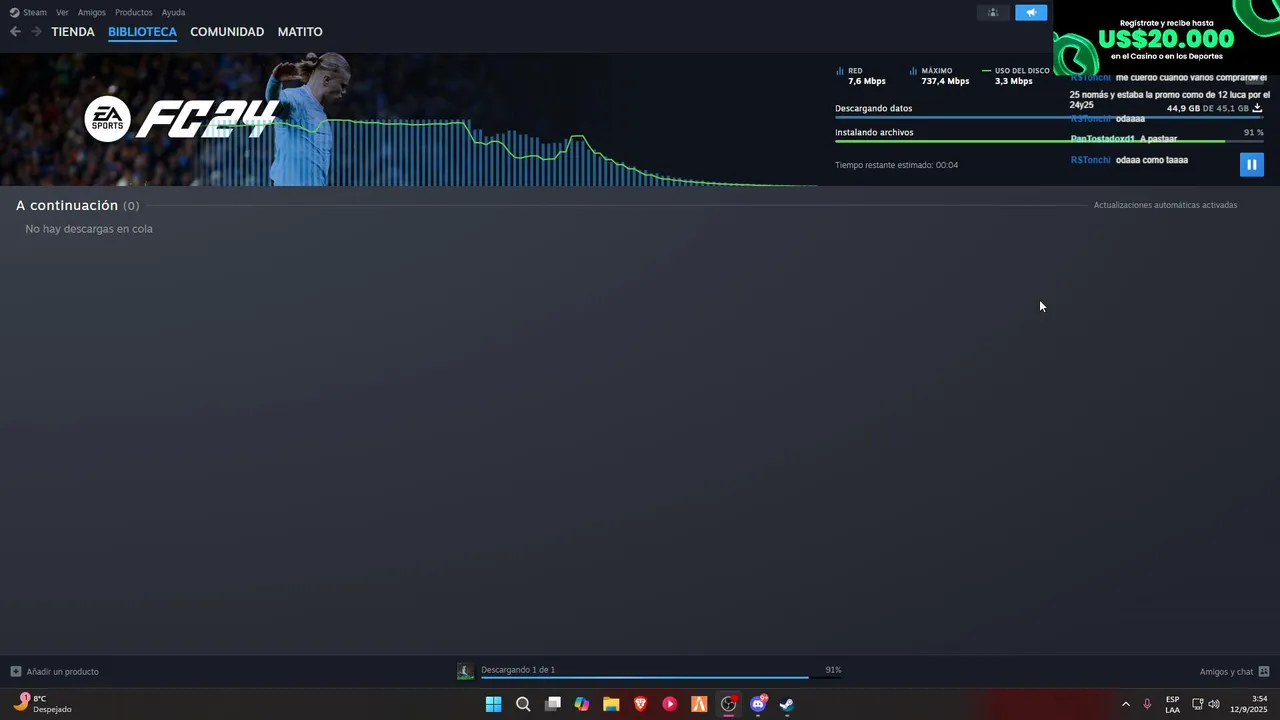Screen dimensions: 1280x720
Task: Open the weather widget showing 8°C
Action: click(x=42, y=704)
